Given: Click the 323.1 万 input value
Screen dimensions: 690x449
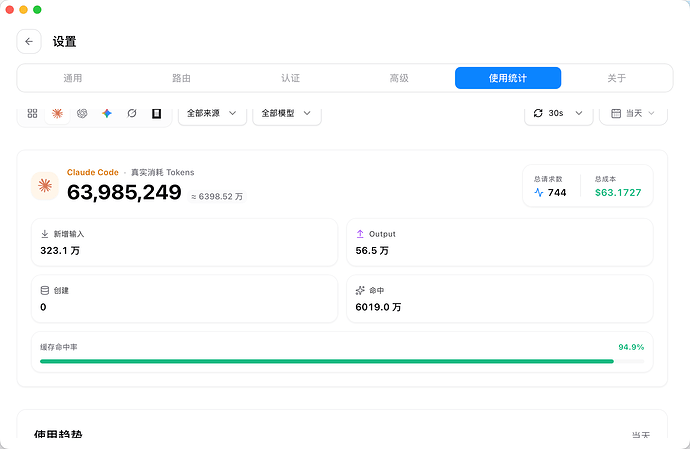Looking at the screenshot, I should 60,250.
